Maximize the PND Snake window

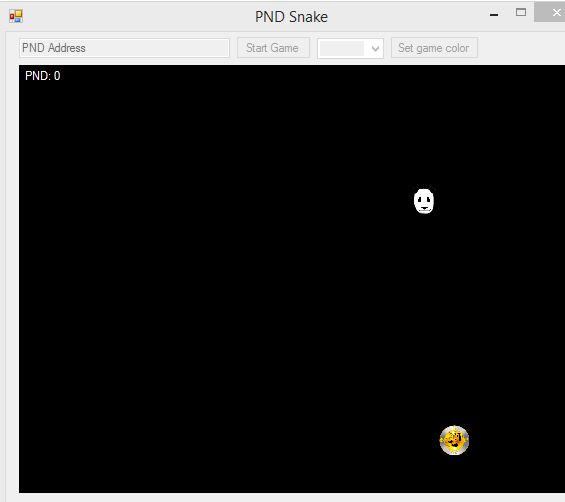(521, 13)
